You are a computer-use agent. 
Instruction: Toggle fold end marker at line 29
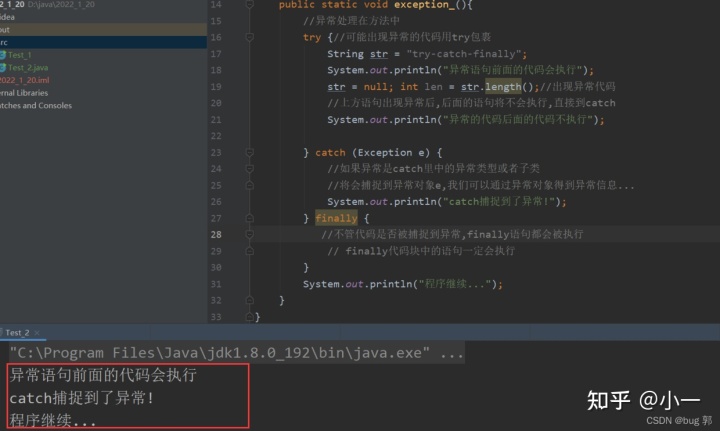pyautogui.click(x=249, y=251)
